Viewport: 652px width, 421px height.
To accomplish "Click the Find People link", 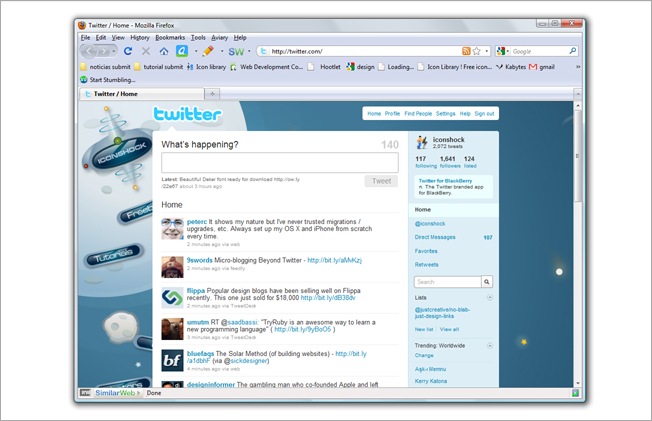I will click(418, 114).
